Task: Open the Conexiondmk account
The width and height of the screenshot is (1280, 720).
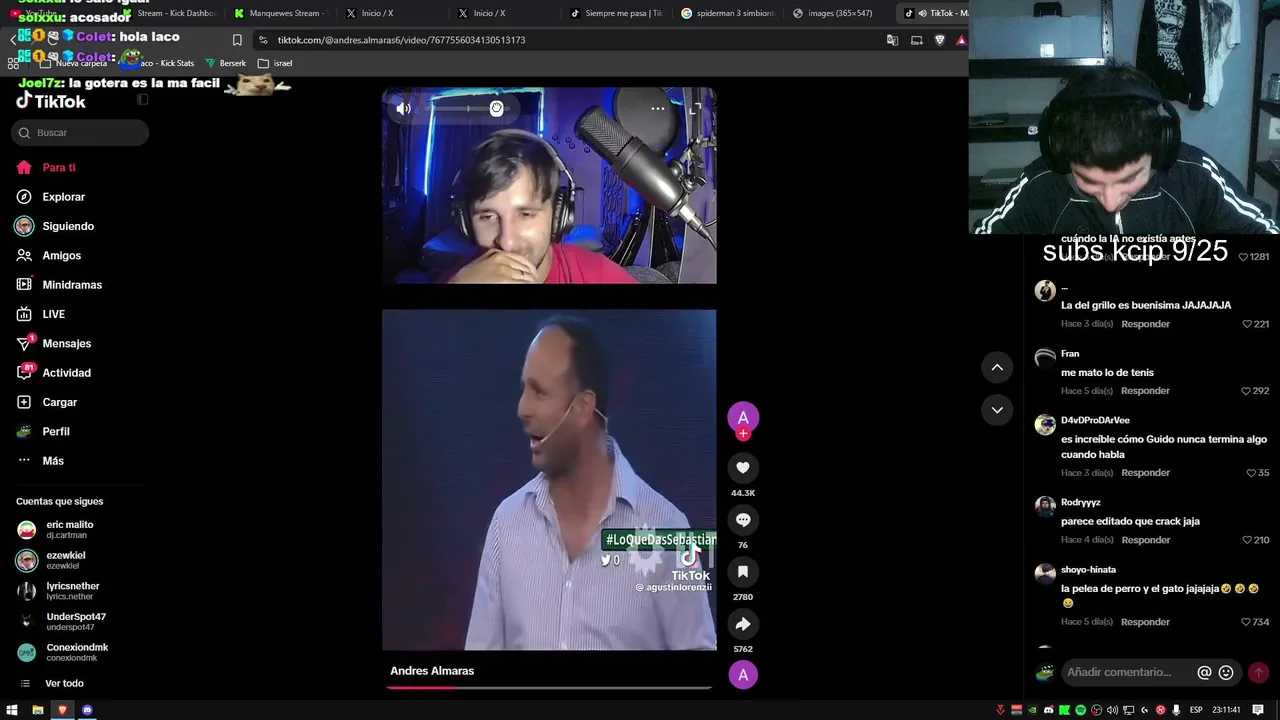Action: 78,652
